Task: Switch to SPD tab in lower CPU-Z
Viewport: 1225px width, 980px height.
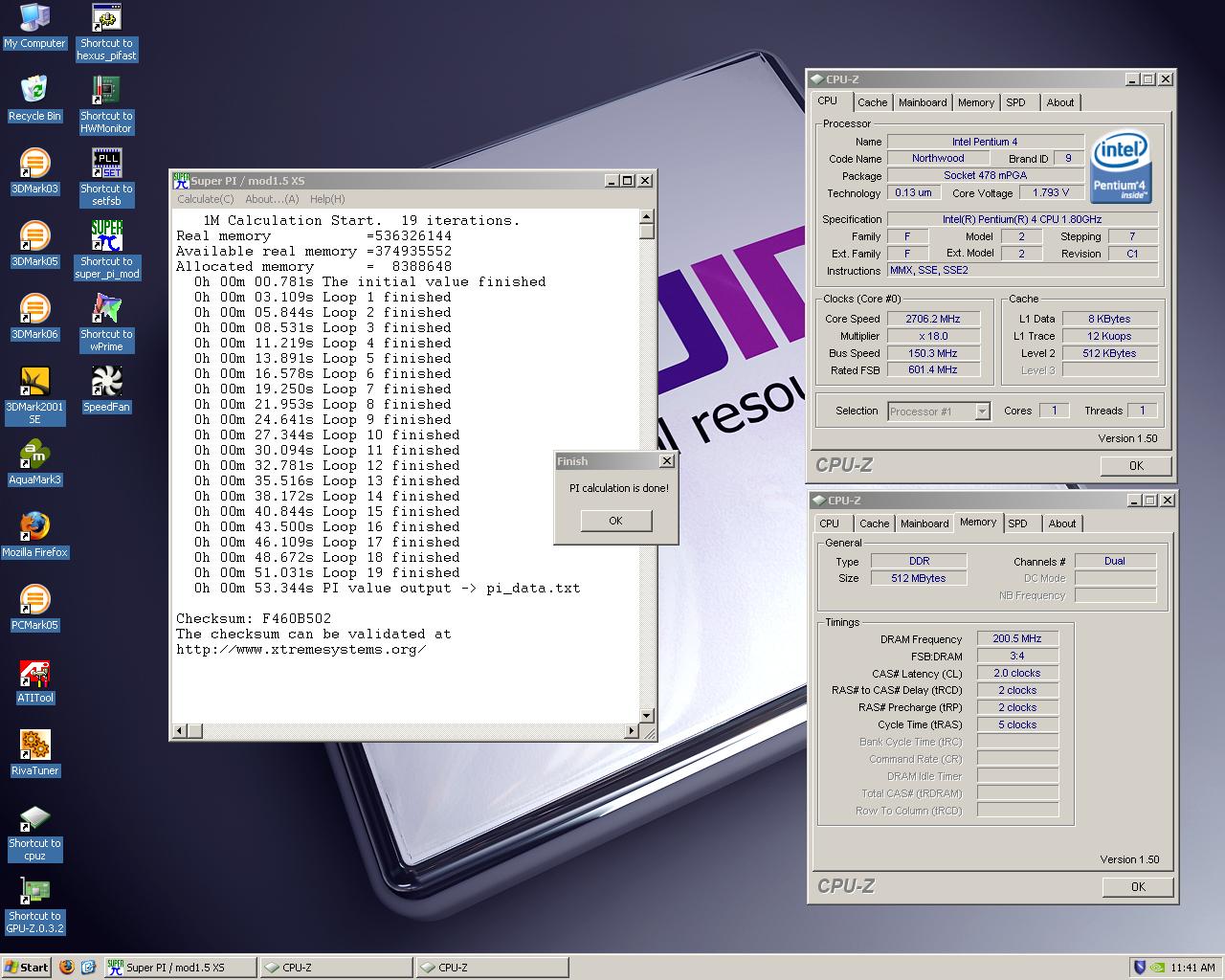Action: click(x=1018, y=523)
